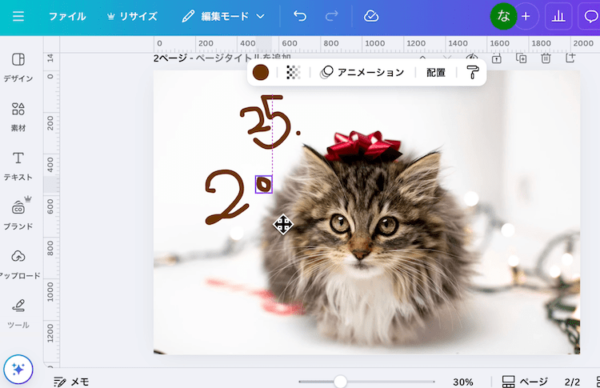Image resolution: width=600 pixels, height=388 pixels.
Task: Undo the last action
Action: pyautogui.click(x=300, y=16)
